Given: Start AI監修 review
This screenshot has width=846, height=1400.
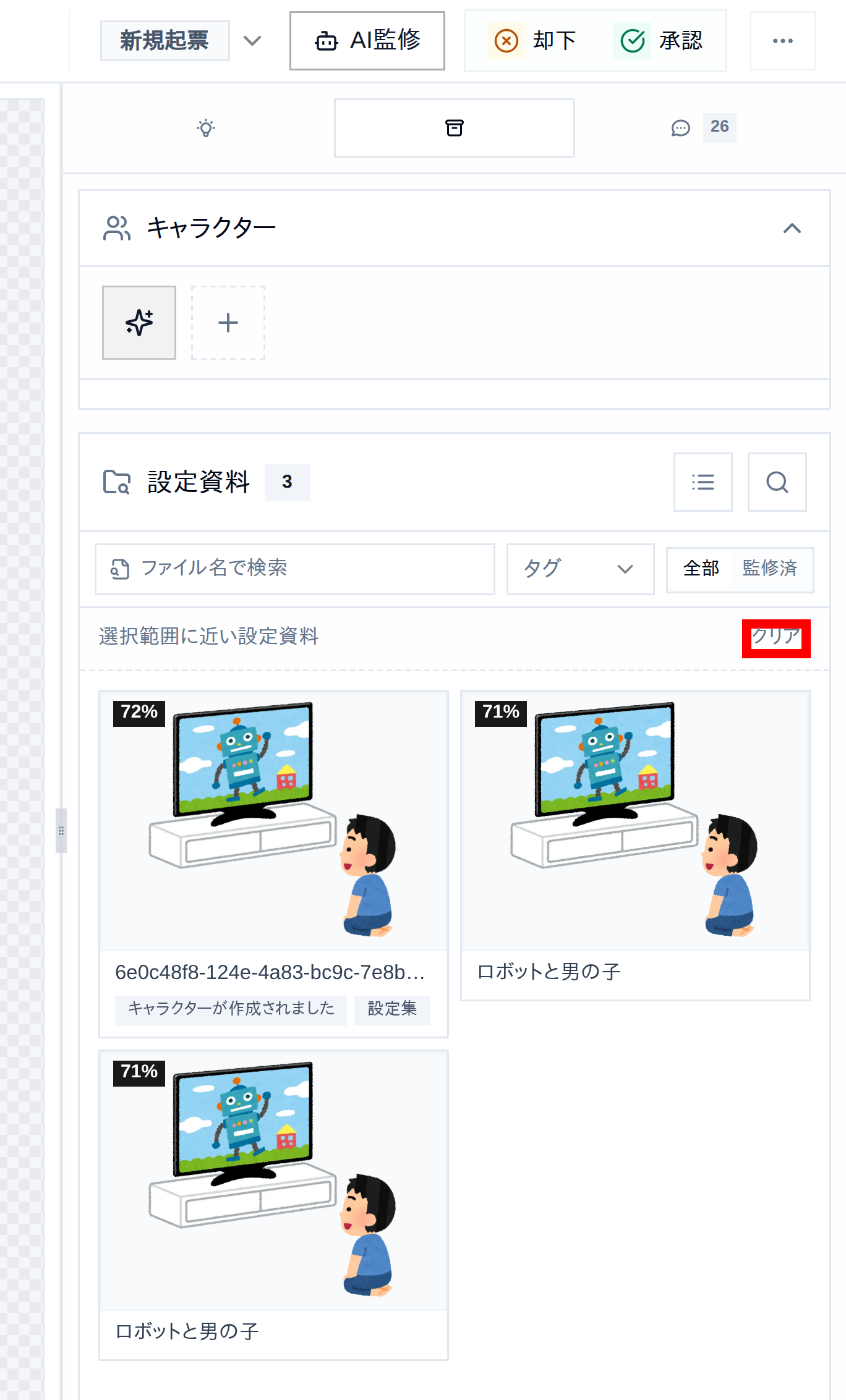Looking at the screenshot, I should (367, 41).
